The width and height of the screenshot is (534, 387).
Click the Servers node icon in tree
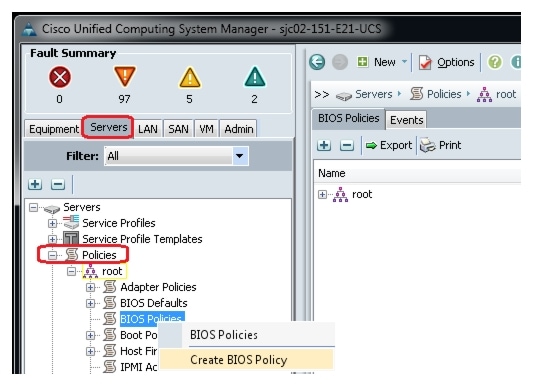[x=52, y=208]
